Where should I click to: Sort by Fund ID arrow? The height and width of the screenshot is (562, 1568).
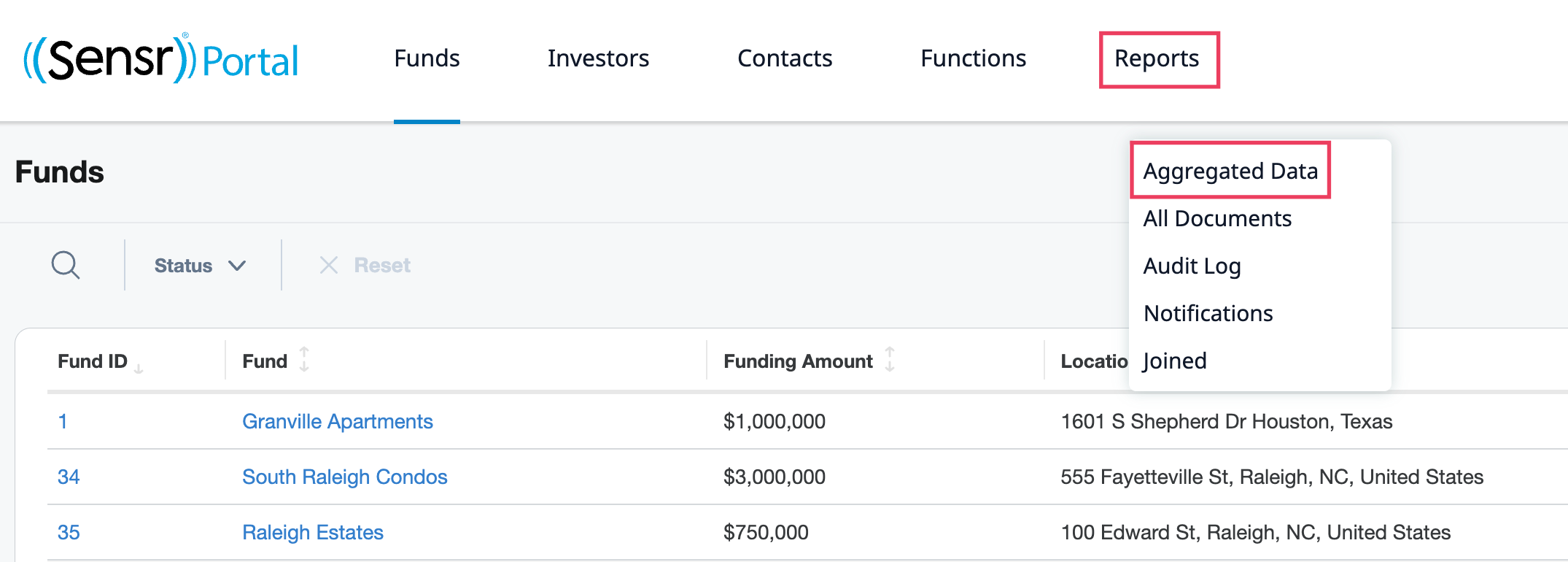point(139,369)
